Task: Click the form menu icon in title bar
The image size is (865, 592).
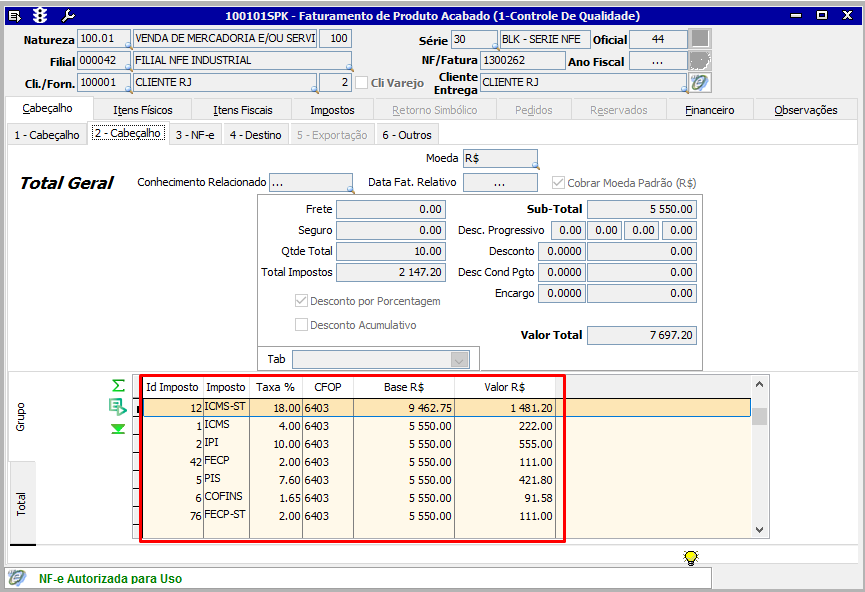Action: (14, 15)
